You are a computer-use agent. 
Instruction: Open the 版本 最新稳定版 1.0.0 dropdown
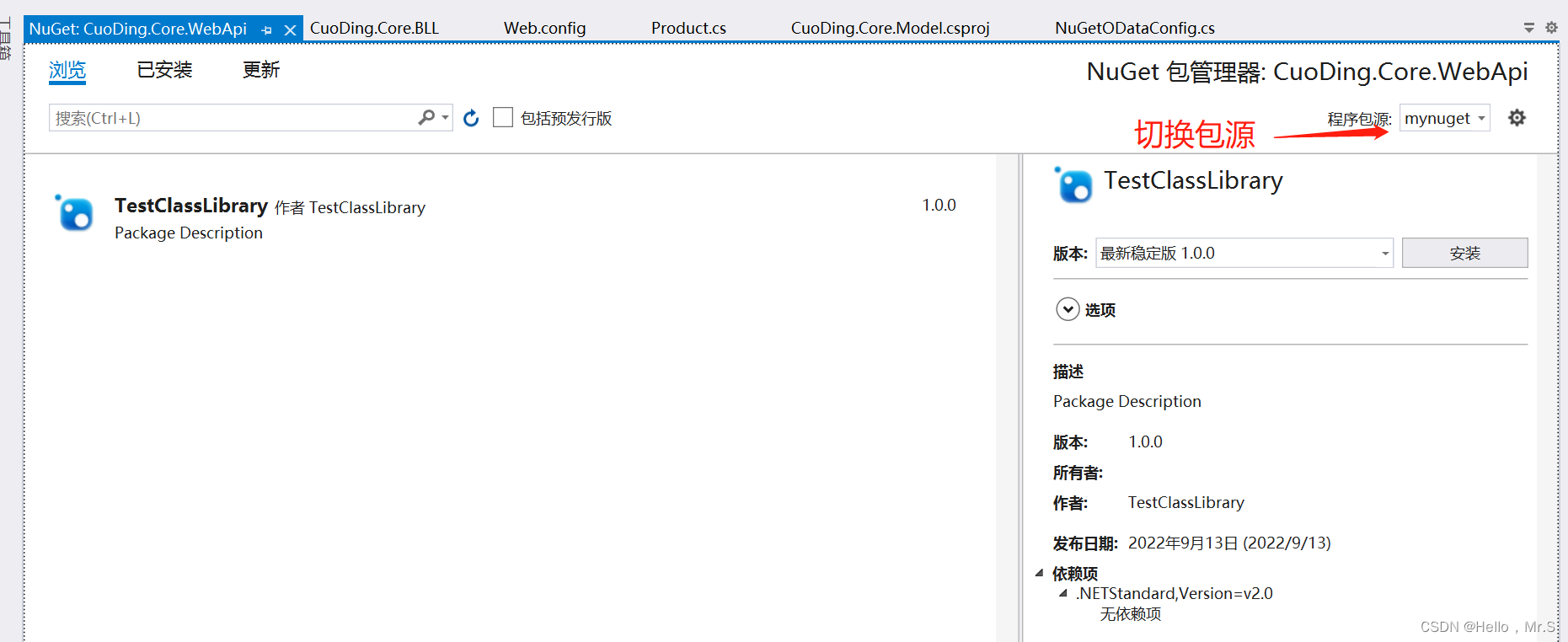click(x=1244, y=253)
